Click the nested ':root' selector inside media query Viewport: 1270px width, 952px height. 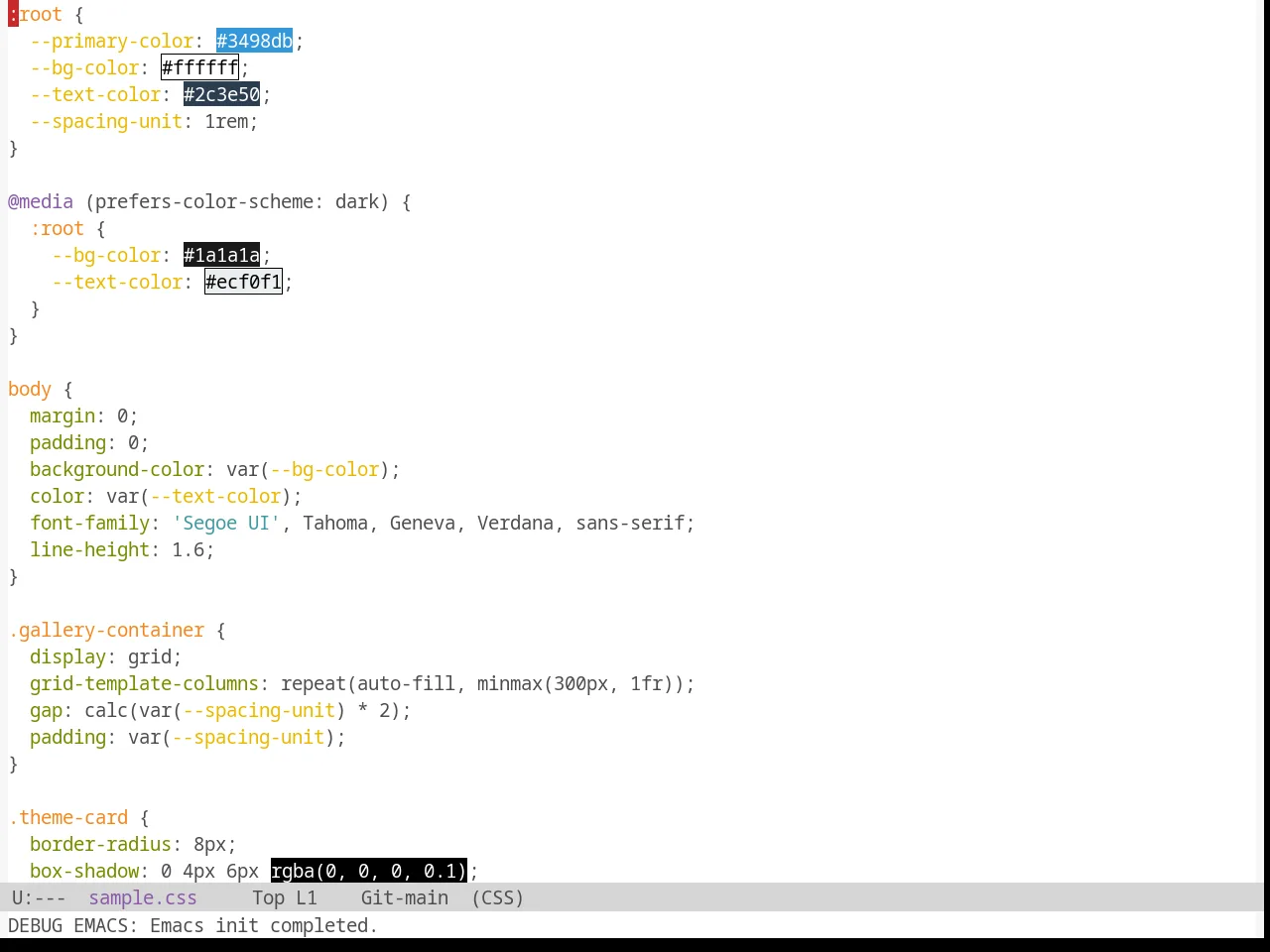click(x=57, y=228)
